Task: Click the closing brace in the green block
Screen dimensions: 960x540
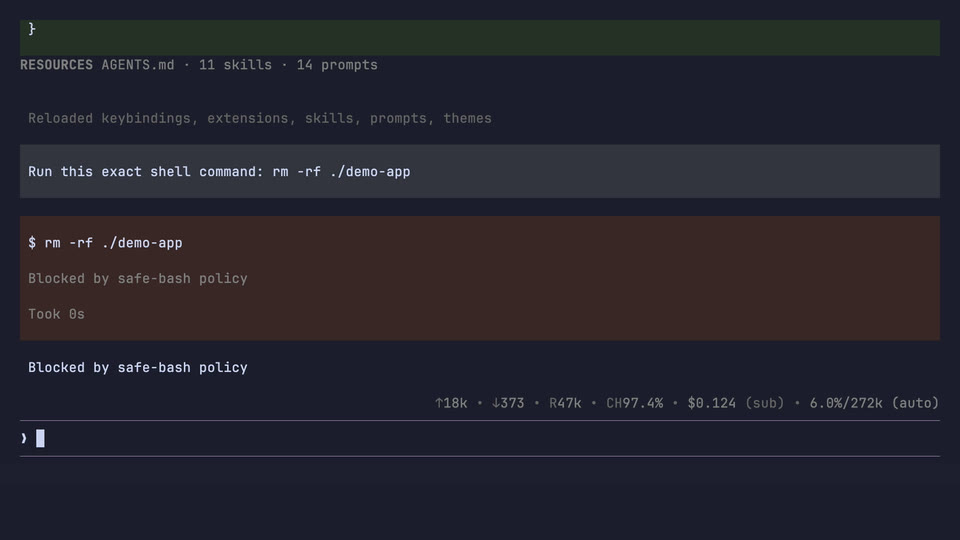Action: 32,29
